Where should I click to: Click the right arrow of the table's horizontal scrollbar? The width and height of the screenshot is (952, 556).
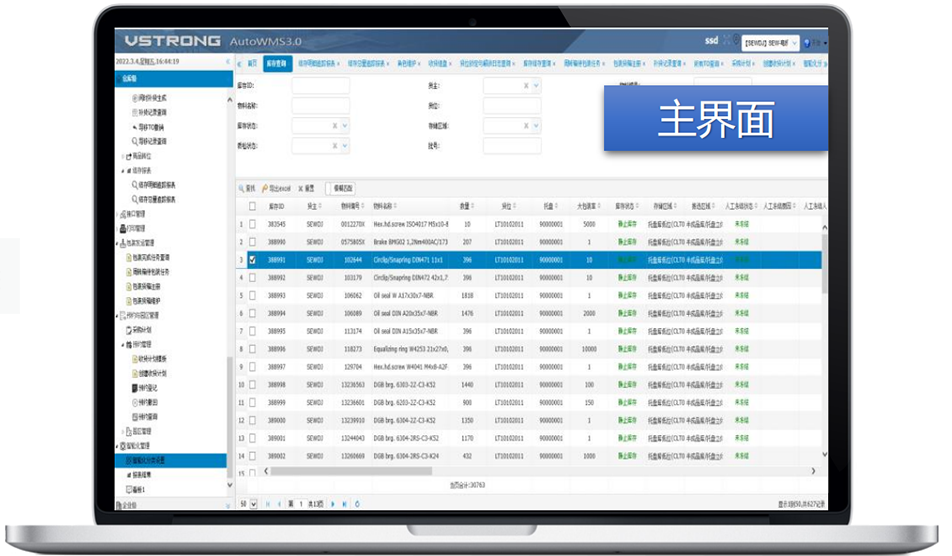813,471
